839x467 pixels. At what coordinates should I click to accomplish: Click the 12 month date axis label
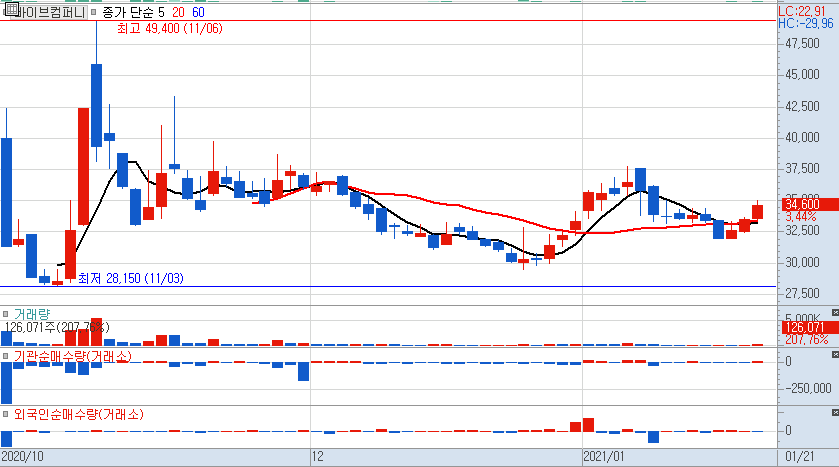tap(318, 457)
